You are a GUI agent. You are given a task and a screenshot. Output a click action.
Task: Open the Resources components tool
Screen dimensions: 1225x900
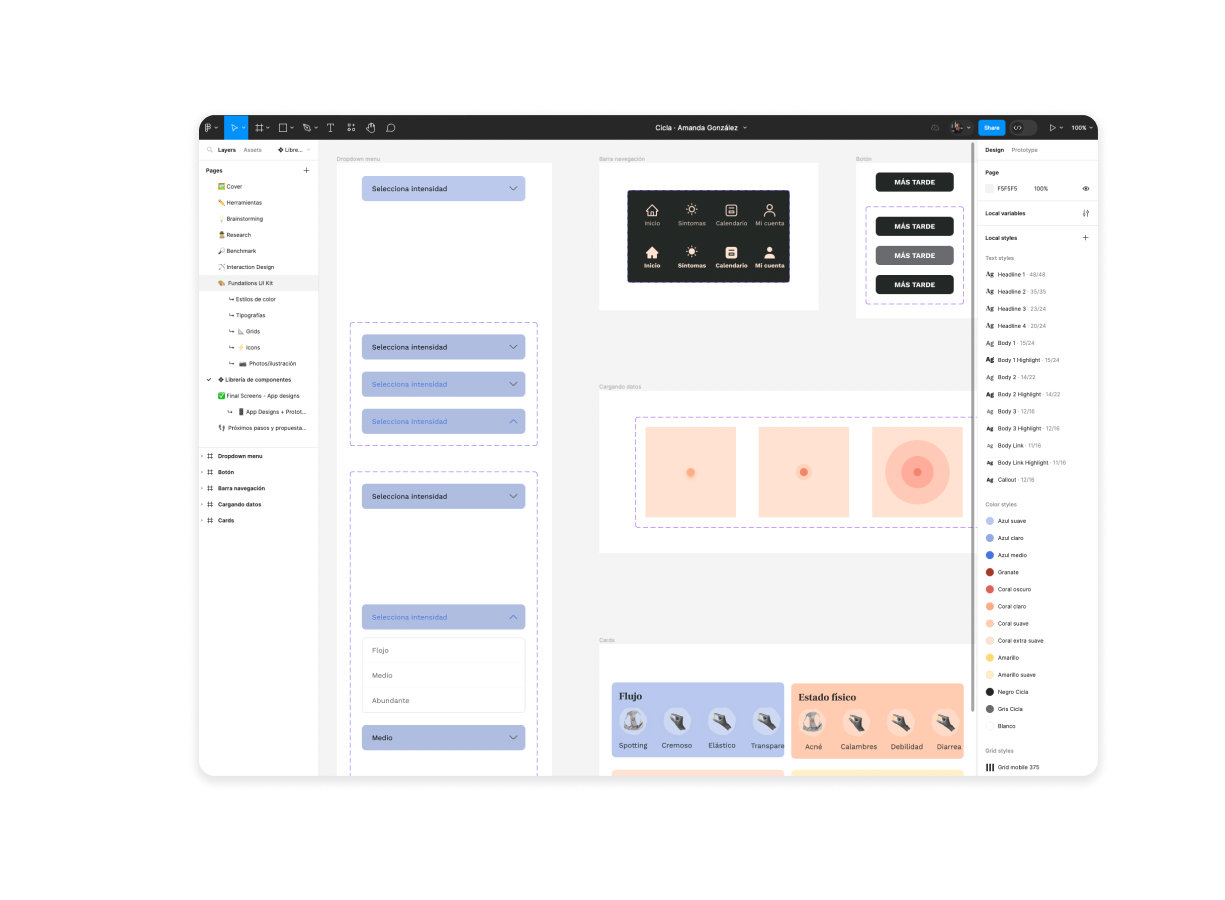point(351,128)
